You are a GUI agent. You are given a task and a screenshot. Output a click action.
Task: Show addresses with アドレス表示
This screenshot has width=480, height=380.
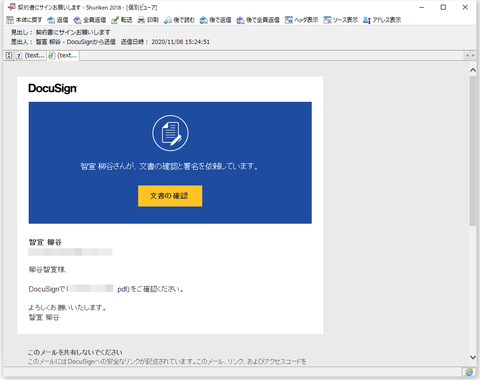(x=382, y=20)
